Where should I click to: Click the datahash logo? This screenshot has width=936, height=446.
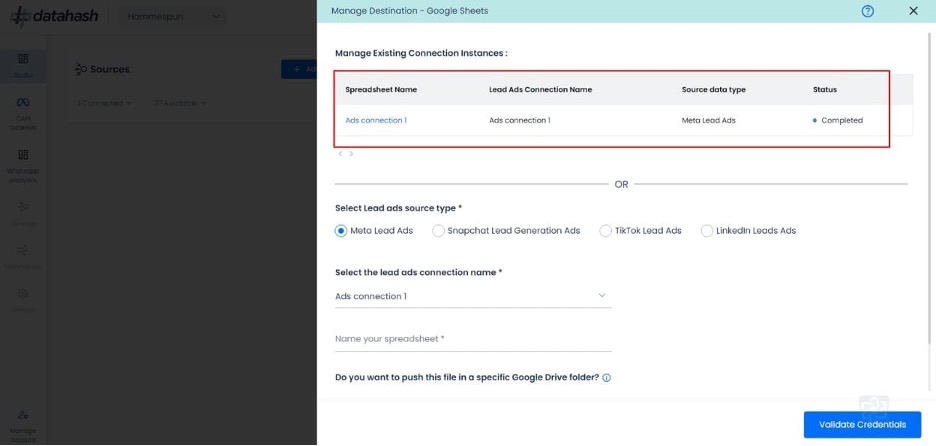54,16
